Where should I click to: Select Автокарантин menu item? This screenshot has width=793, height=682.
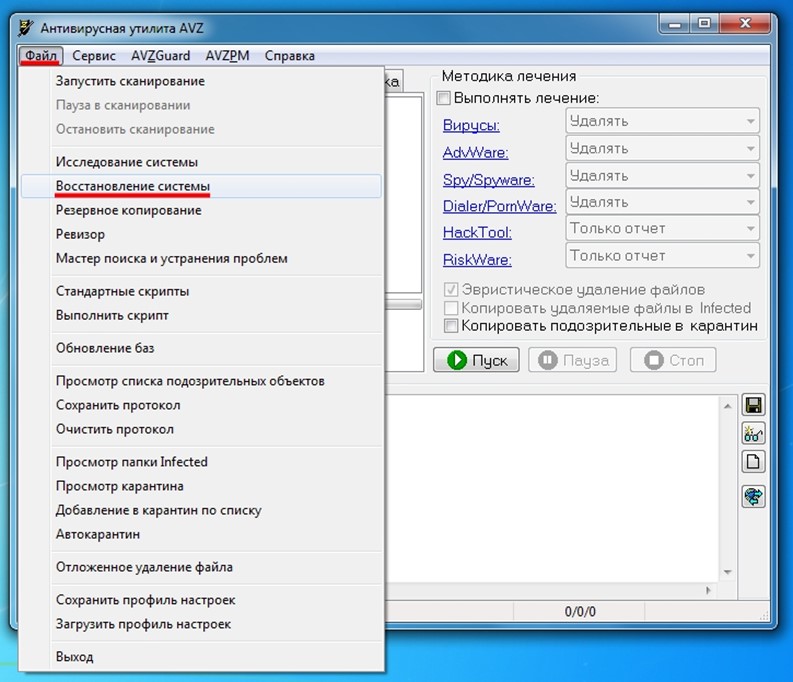coord(201,534)
